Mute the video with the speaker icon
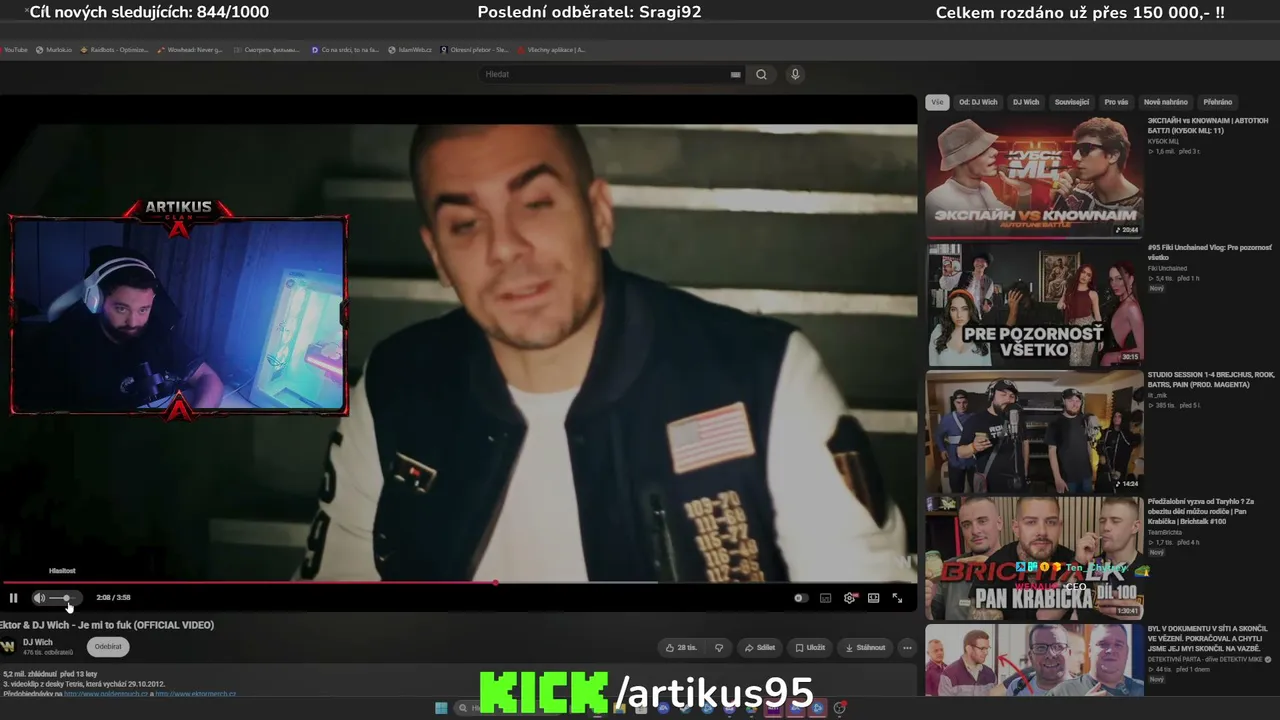Image resolution: width=1280 pixels, height=720 pixels. (39, 598)
